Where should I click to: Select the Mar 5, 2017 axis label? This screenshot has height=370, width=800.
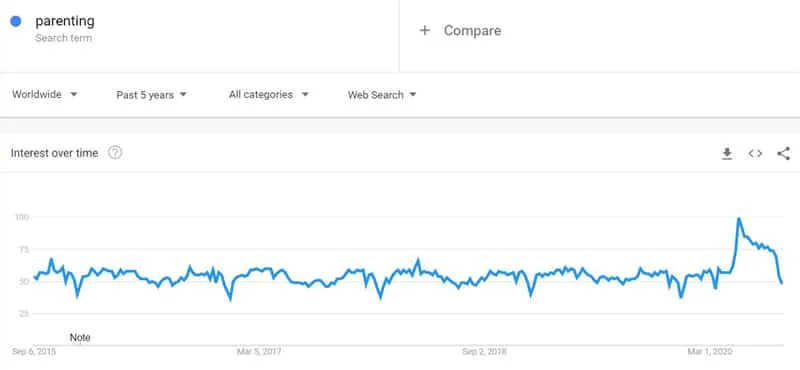259,352
